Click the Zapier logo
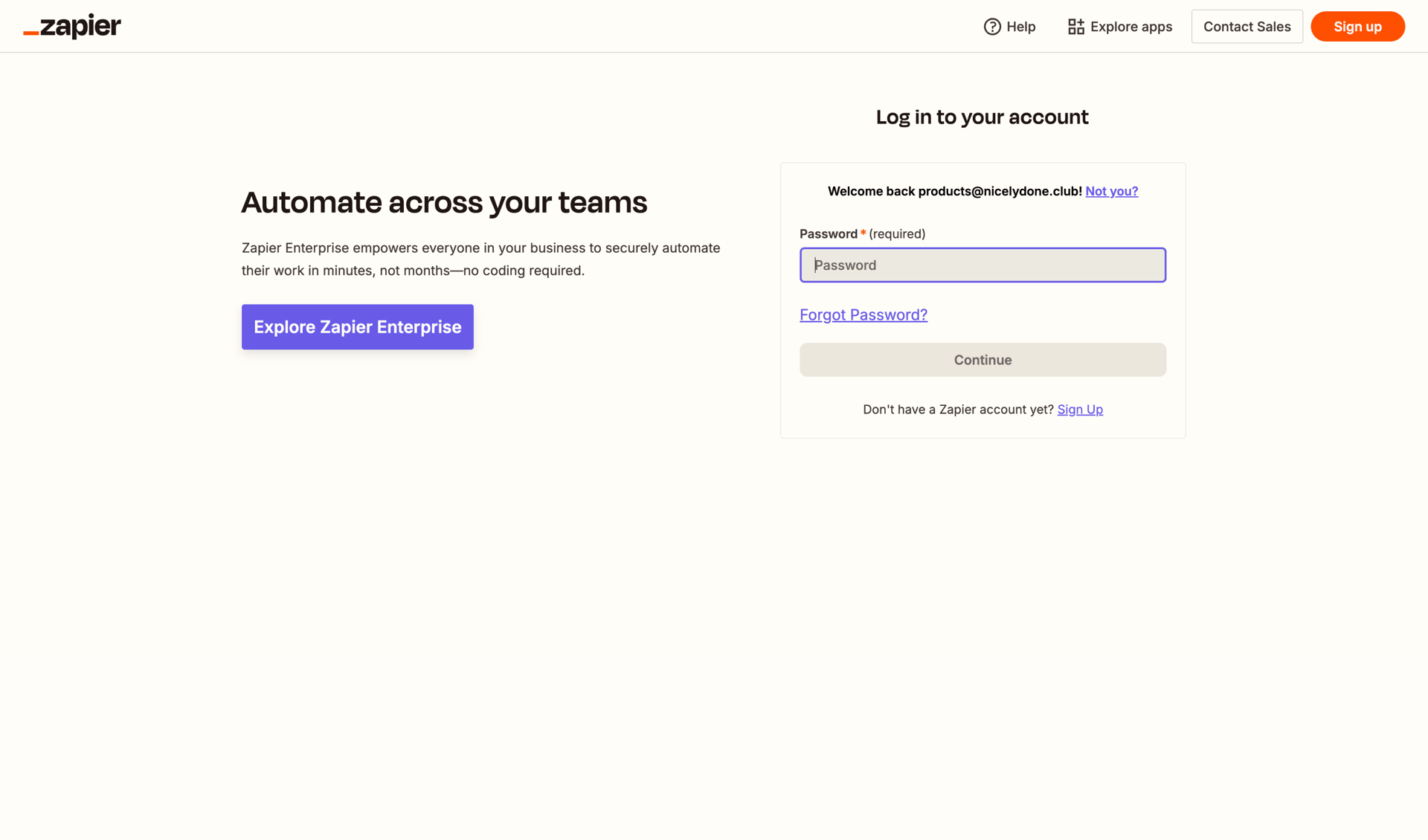This screenshot has height=840, width=1428. click(71, 26)
